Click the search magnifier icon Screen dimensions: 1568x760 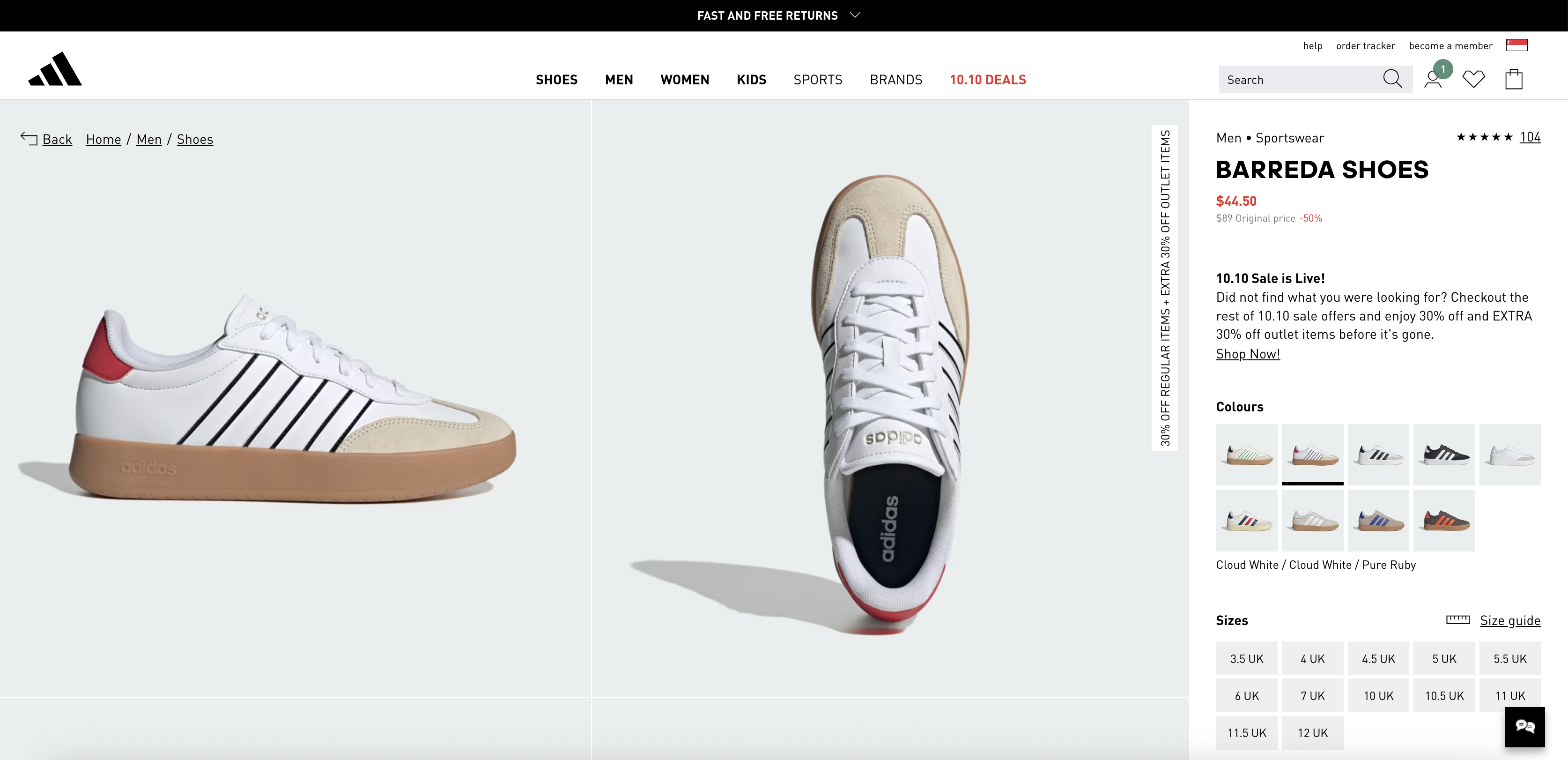[x=1393, y=79]
